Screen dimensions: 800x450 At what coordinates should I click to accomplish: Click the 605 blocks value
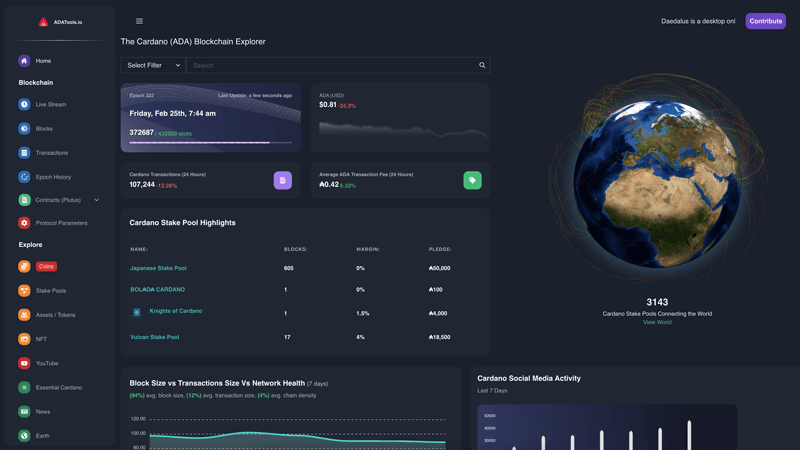288,268
